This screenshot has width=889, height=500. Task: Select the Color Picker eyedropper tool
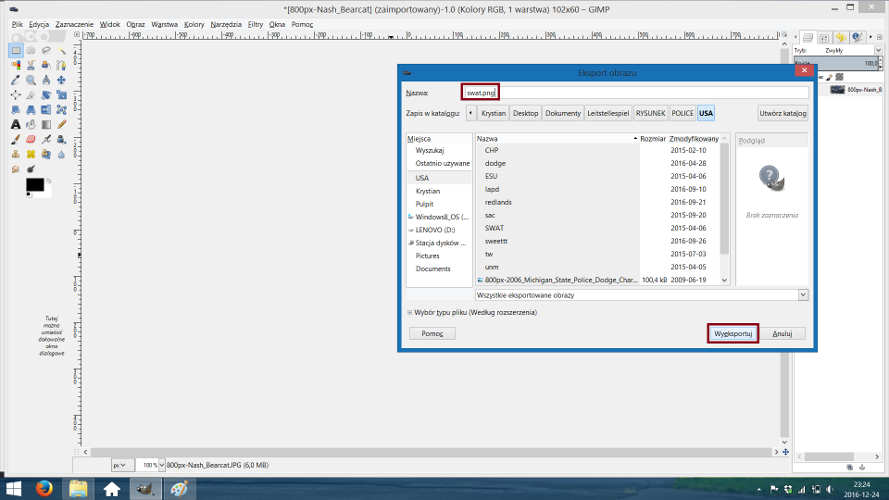[16, 80]
